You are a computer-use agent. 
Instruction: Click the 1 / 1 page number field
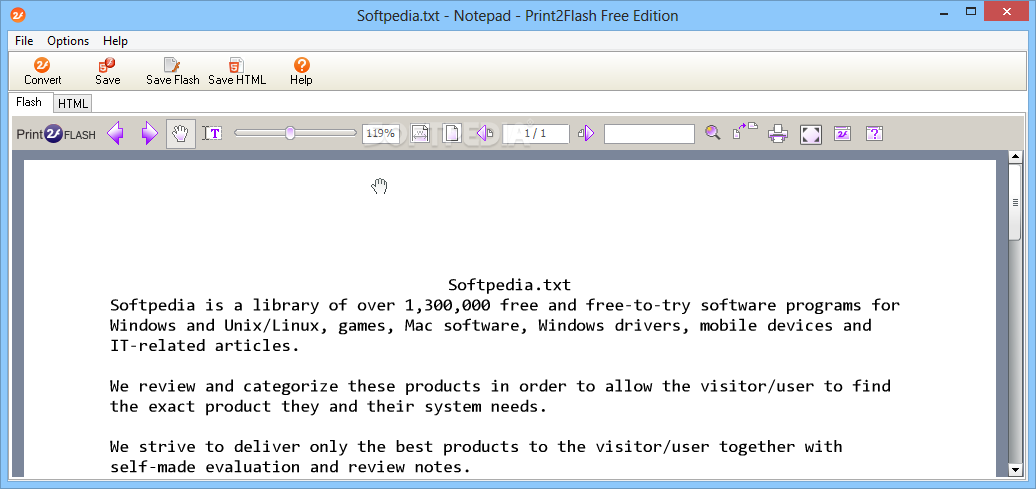(536, 133)
